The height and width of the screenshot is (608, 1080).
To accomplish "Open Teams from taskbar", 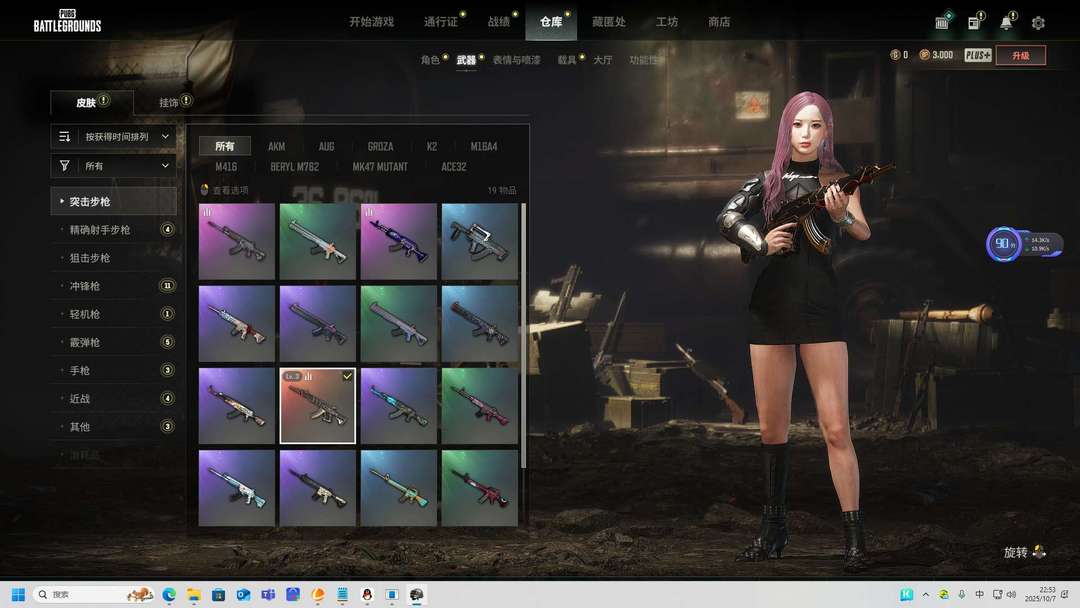I will click(268, 594).
